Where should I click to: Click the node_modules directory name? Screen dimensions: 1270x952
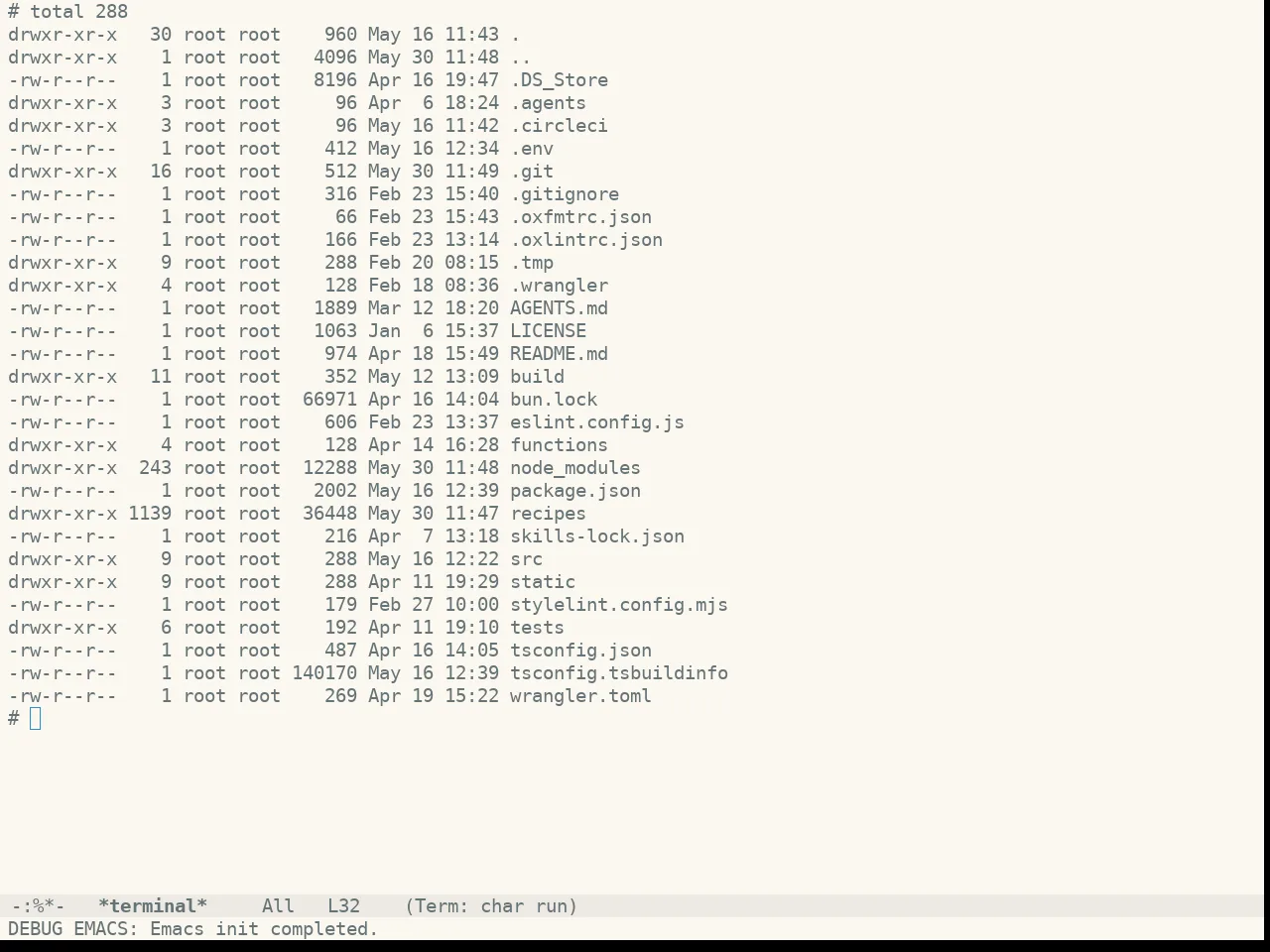tap(575, 468)
